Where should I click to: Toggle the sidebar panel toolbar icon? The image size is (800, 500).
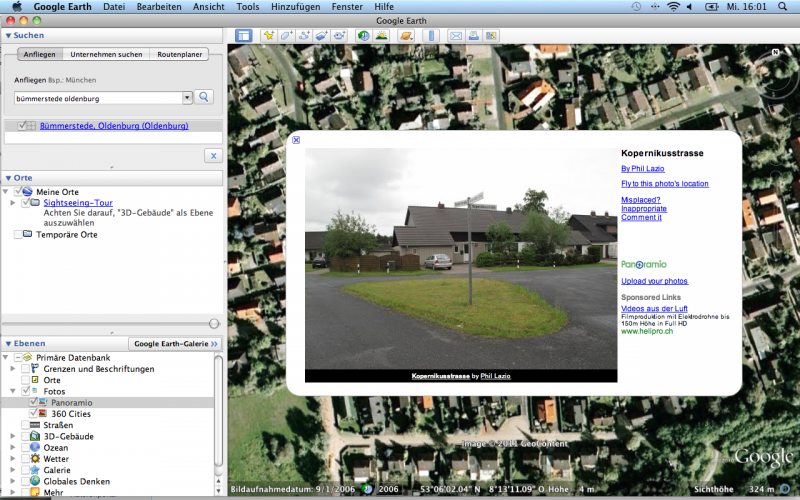click(243, 36)
